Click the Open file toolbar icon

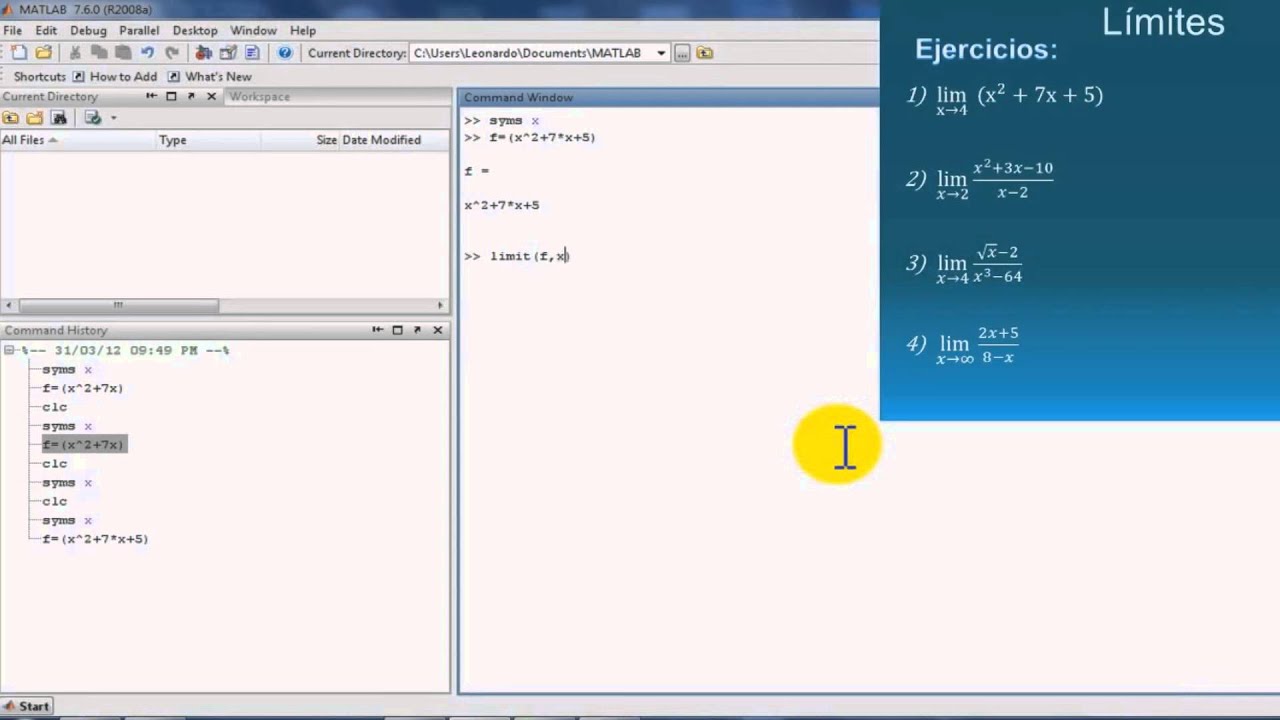tap(44, 53)
